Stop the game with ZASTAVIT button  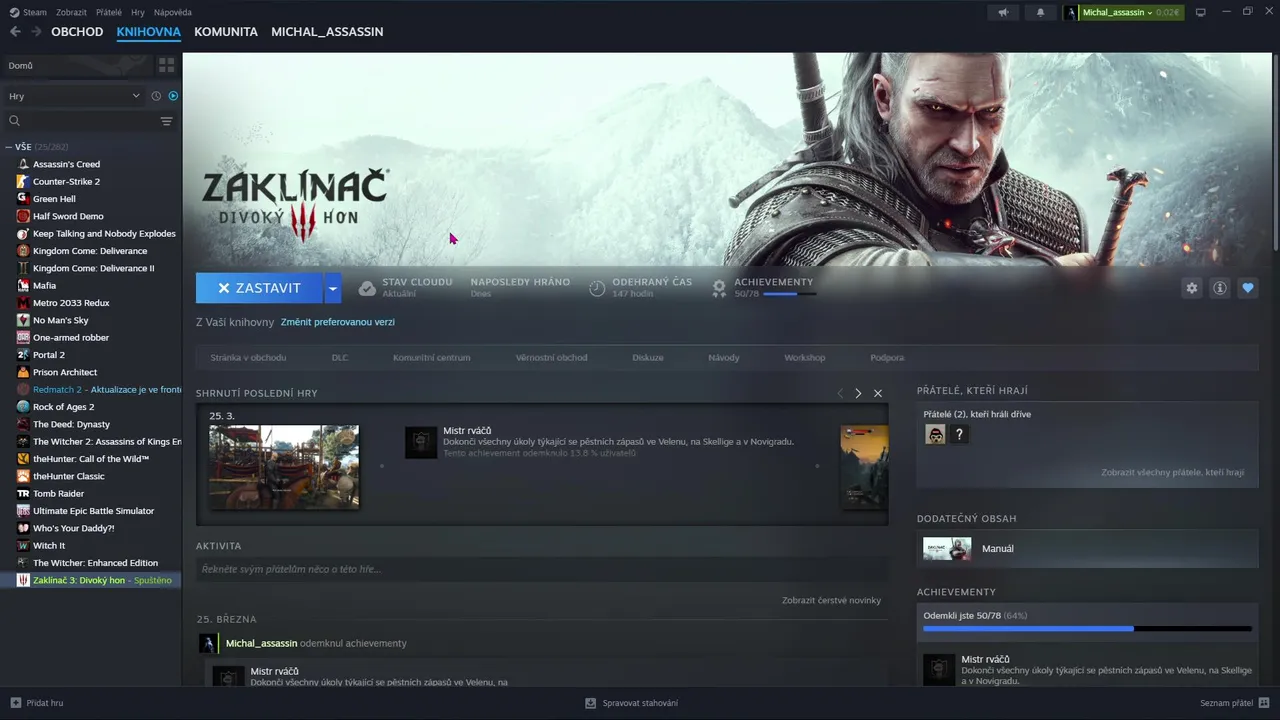[259, 288]
